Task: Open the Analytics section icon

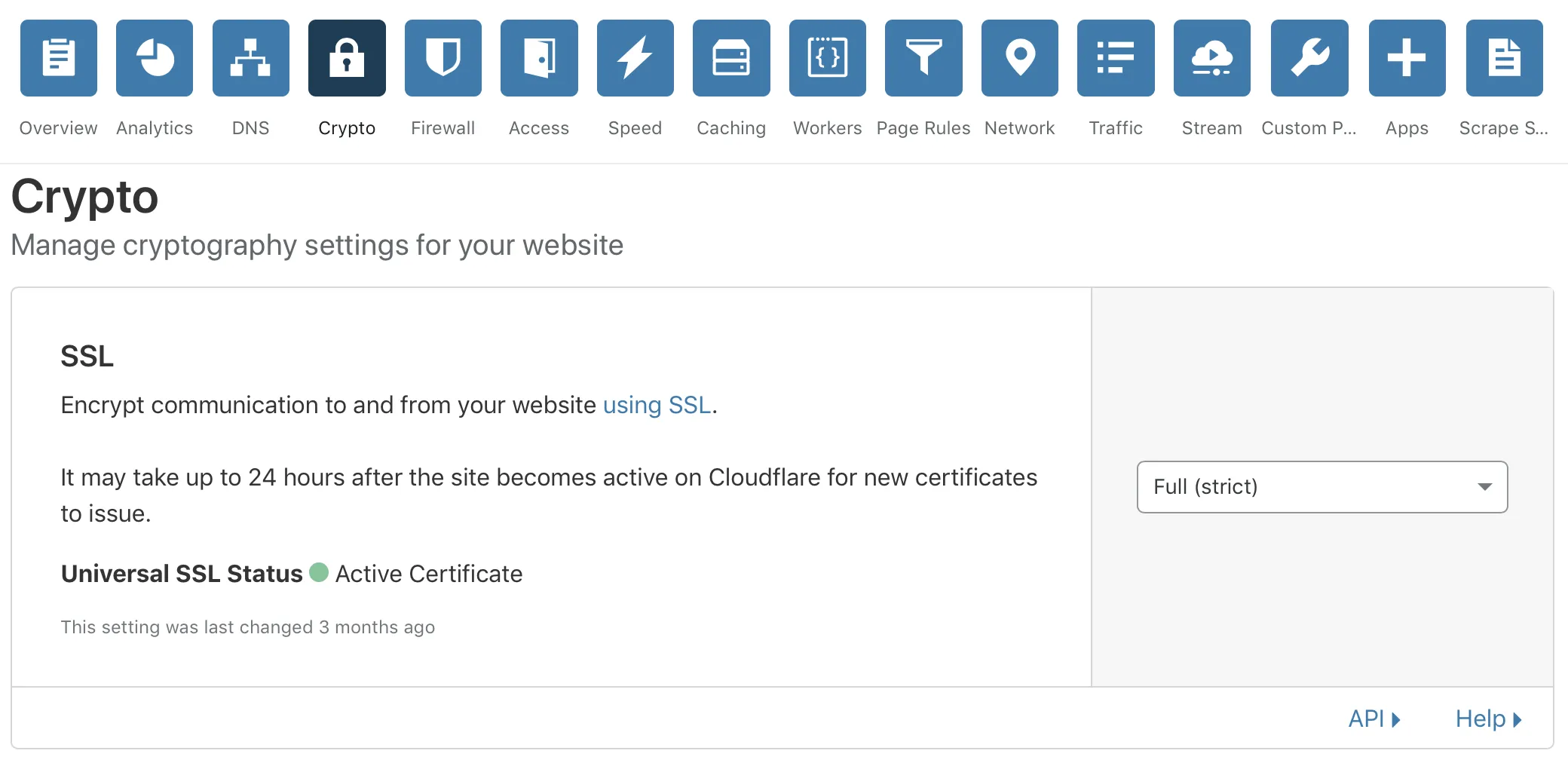Action: (154, 57)
